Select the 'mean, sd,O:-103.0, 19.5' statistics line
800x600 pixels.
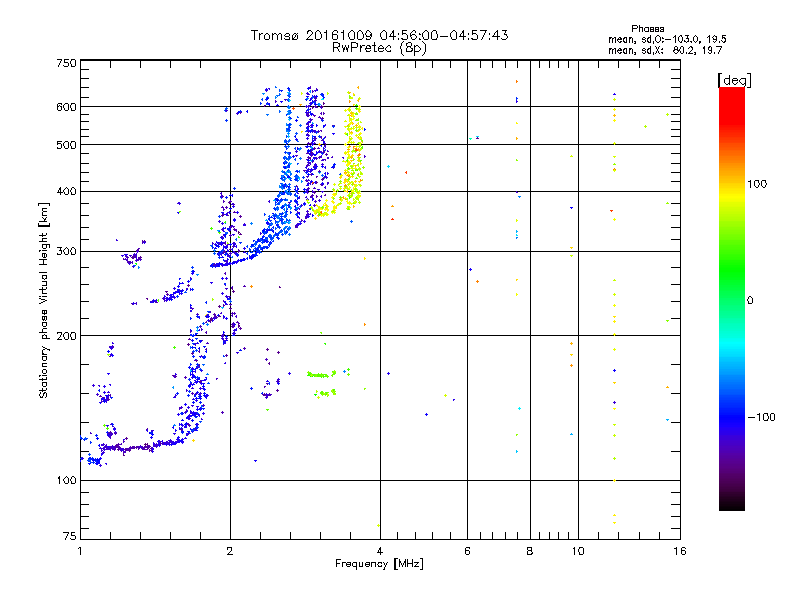coord(667,39)
